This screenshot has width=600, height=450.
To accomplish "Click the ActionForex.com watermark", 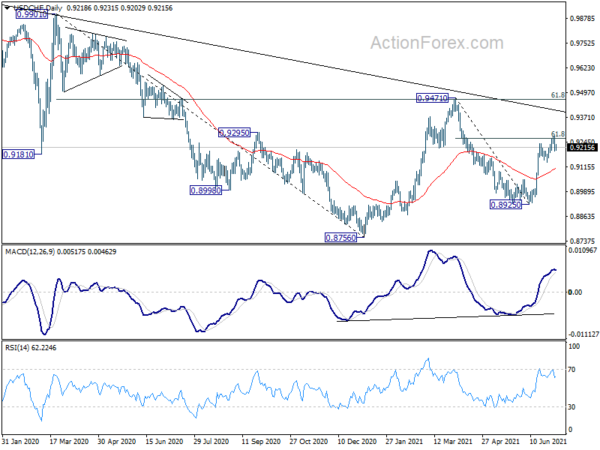I will (x=437, y=43).
